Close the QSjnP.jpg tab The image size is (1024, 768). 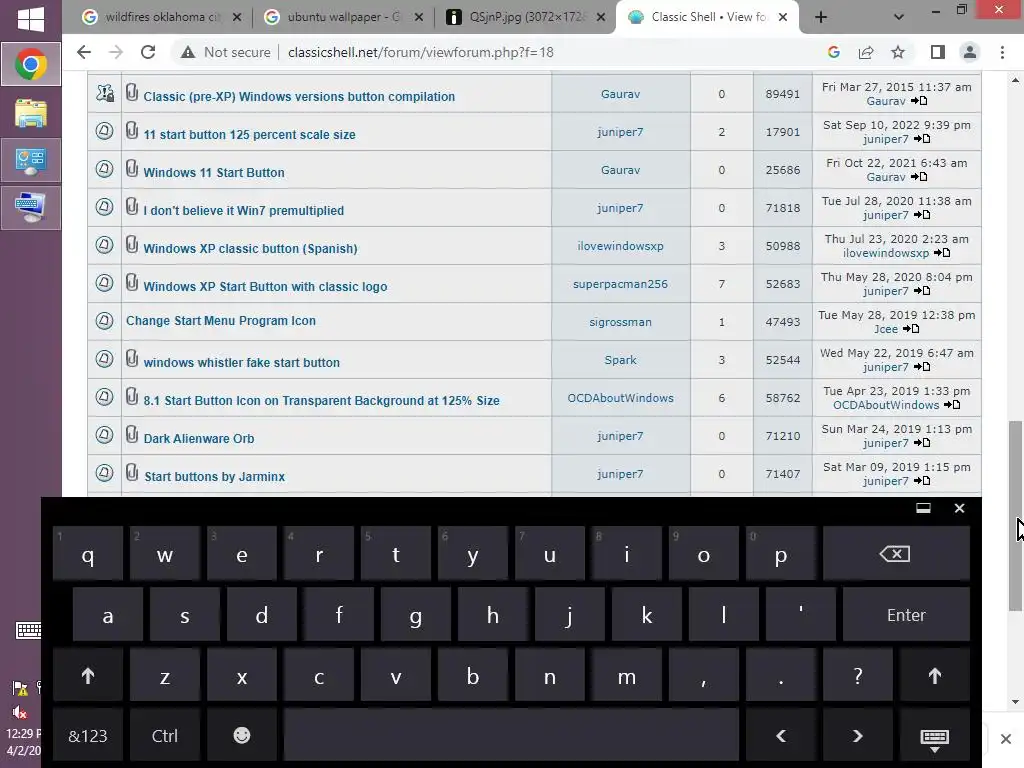click(601, 18)
